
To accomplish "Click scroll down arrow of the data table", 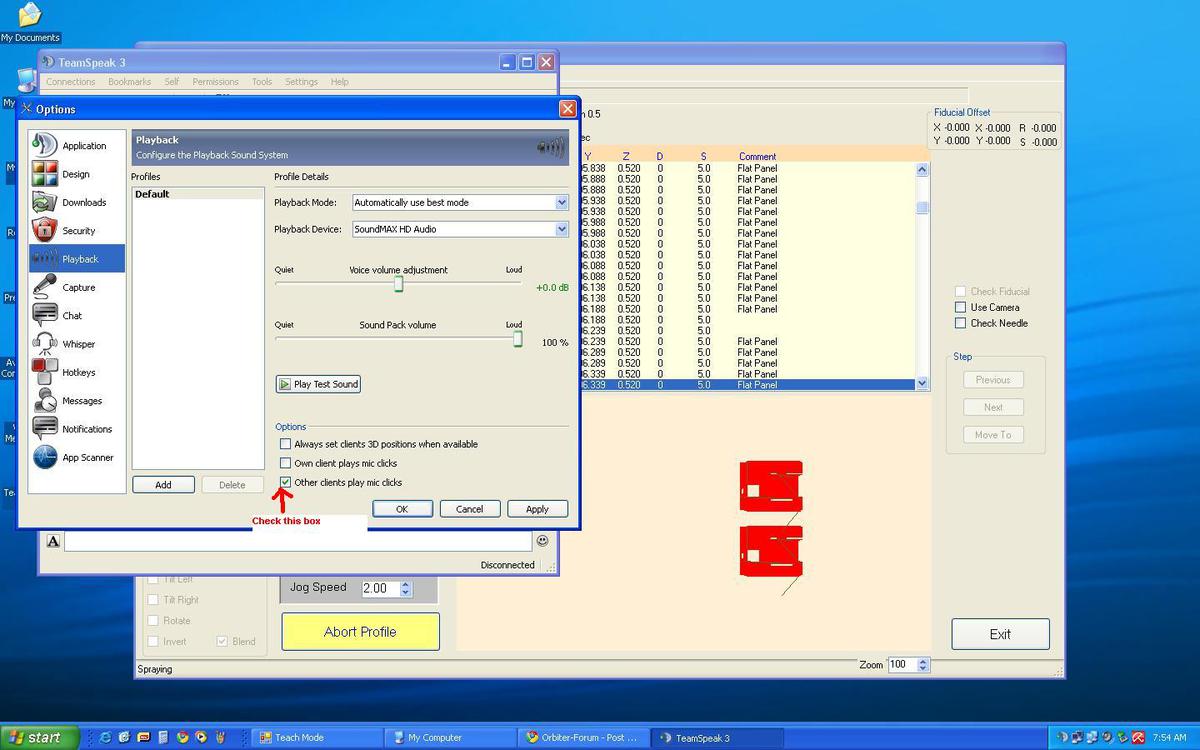I will [x=922, y=383].
